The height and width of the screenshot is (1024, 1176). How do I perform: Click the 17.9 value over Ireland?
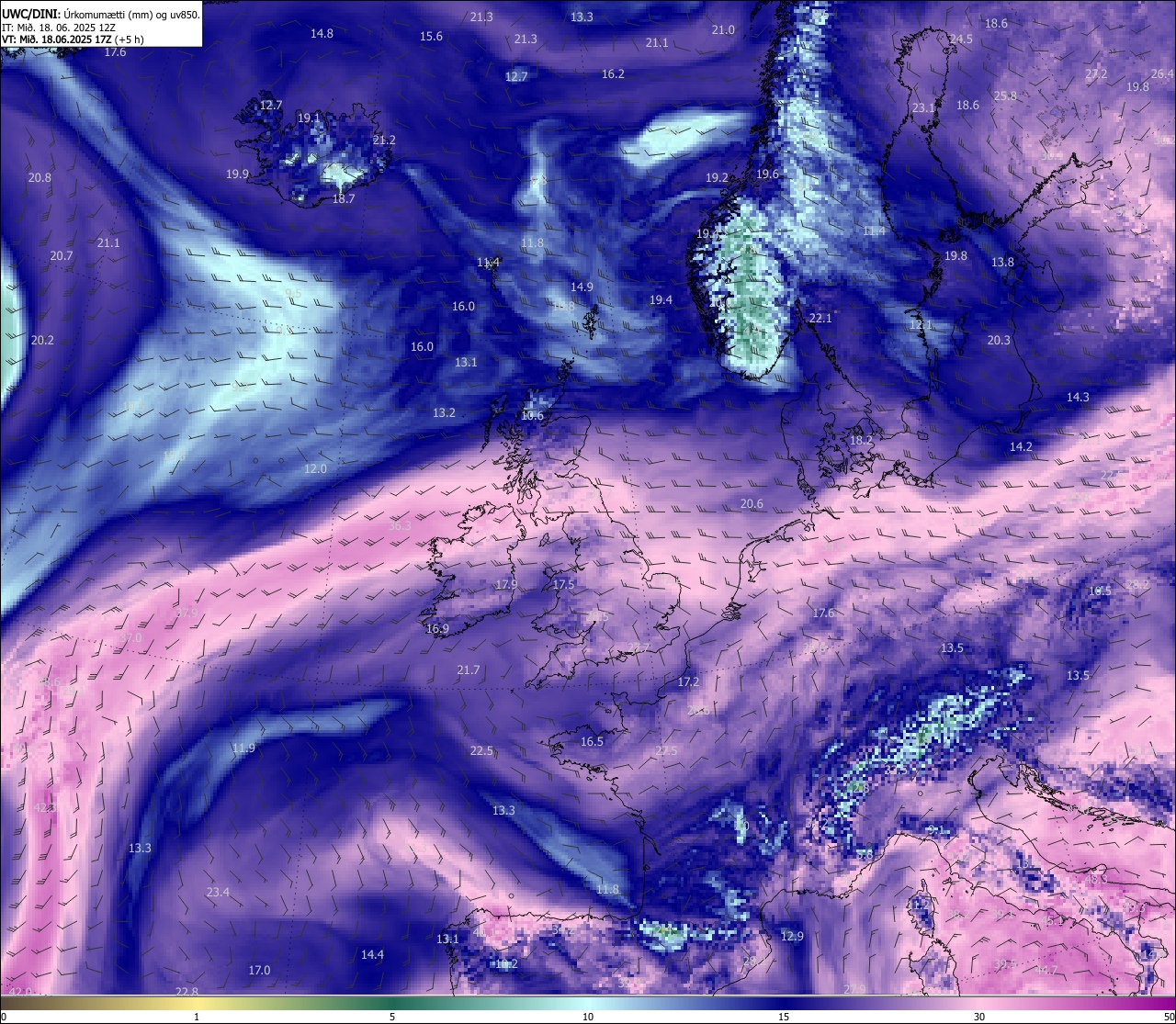click(x=506, y=584)
